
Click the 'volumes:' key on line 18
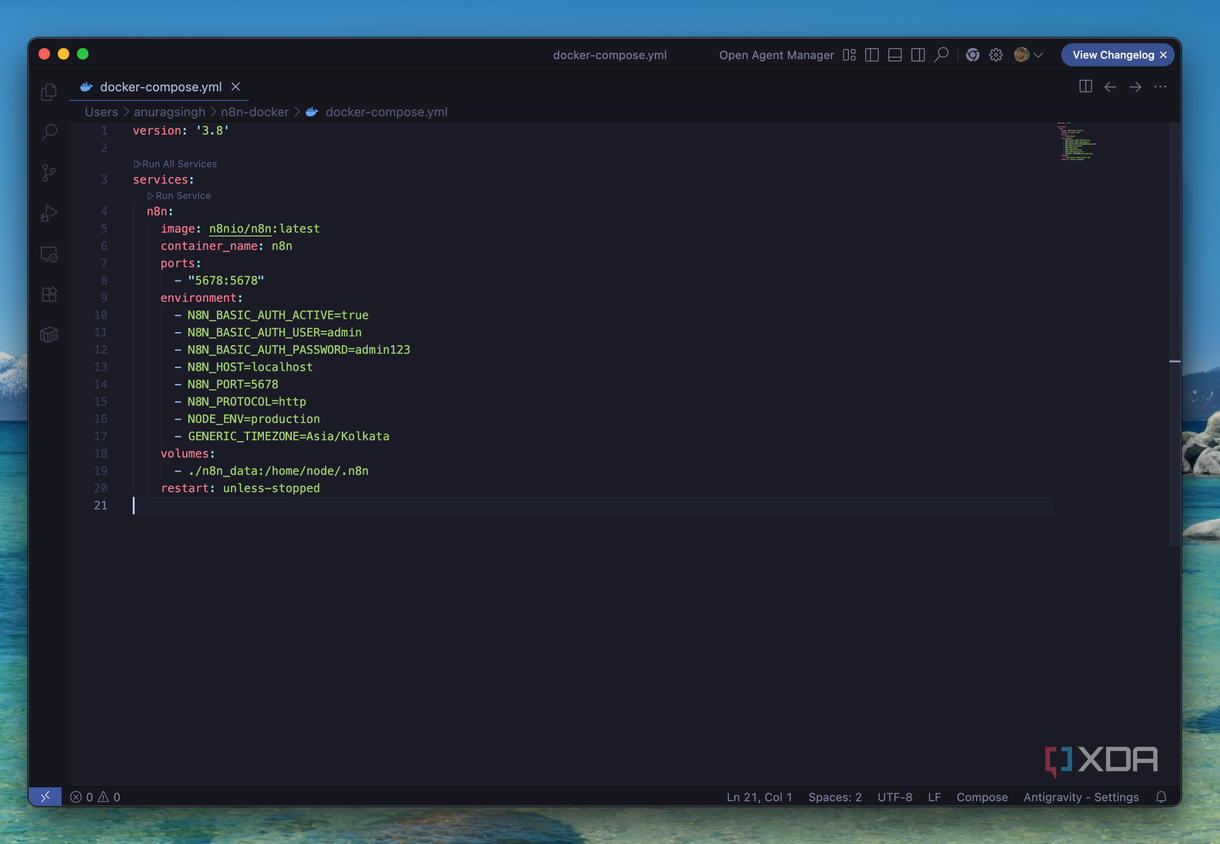(x=188, y=454)
